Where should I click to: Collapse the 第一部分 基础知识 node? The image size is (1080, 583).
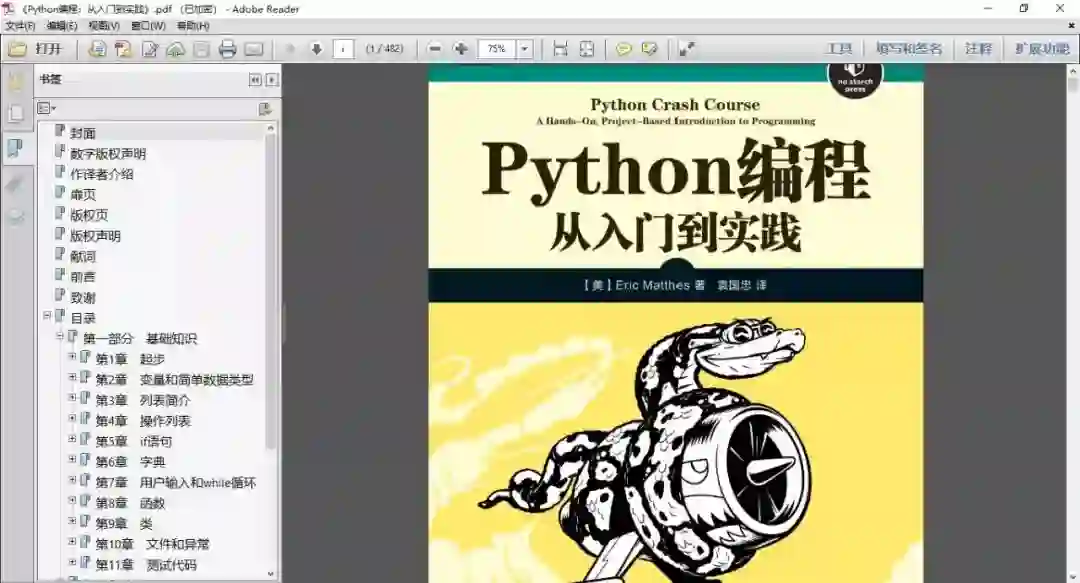[60, 336]
